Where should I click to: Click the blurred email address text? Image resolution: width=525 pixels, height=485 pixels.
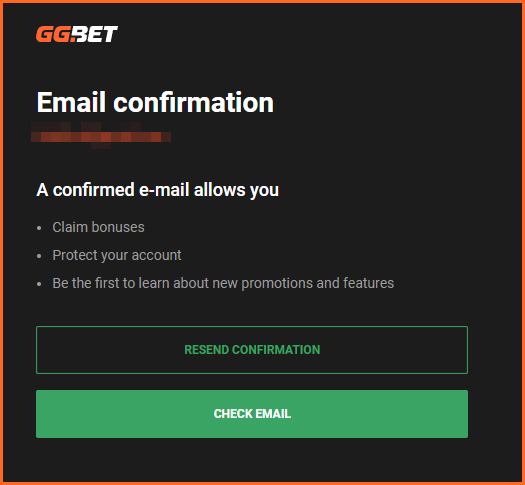(101, 135)
